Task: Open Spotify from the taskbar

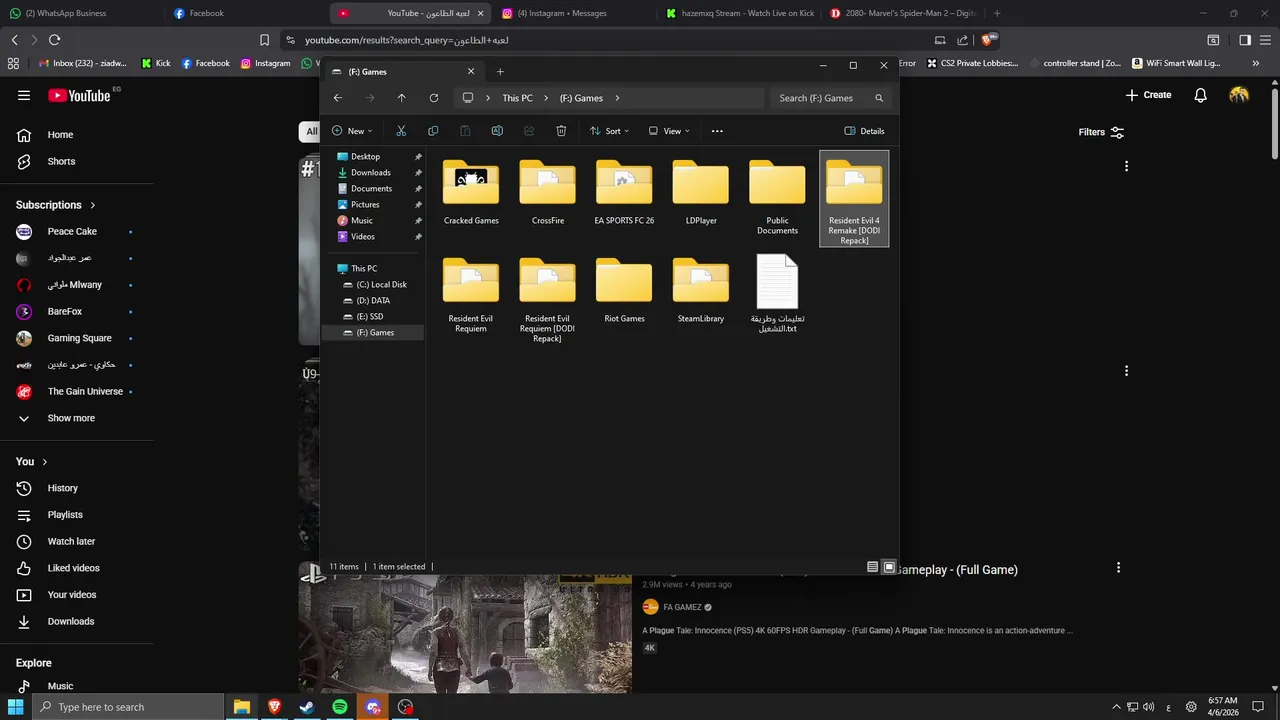Action: coord(340,707)
